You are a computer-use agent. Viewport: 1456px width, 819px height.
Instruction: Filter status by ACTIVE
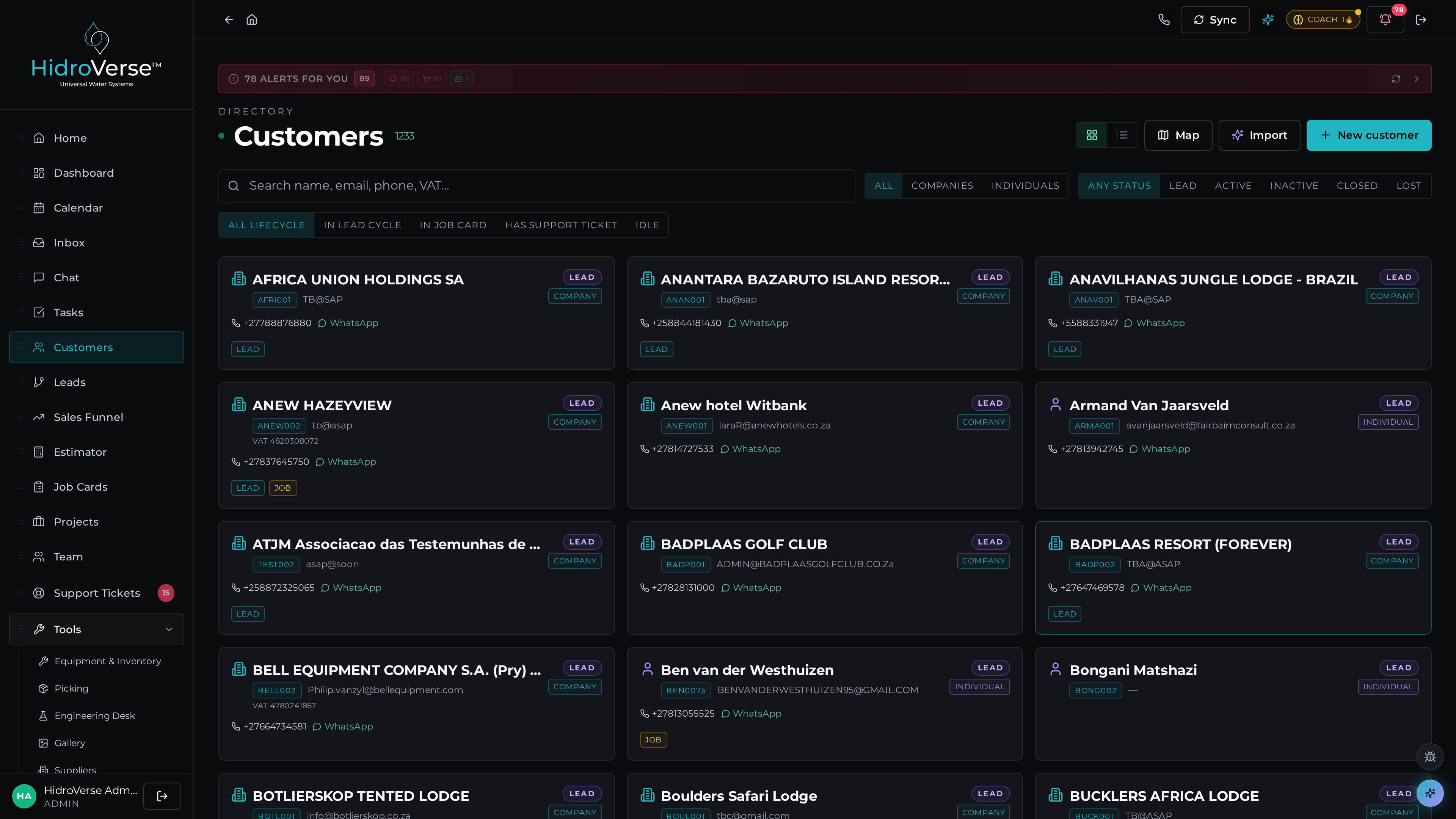click(1233, 186)
